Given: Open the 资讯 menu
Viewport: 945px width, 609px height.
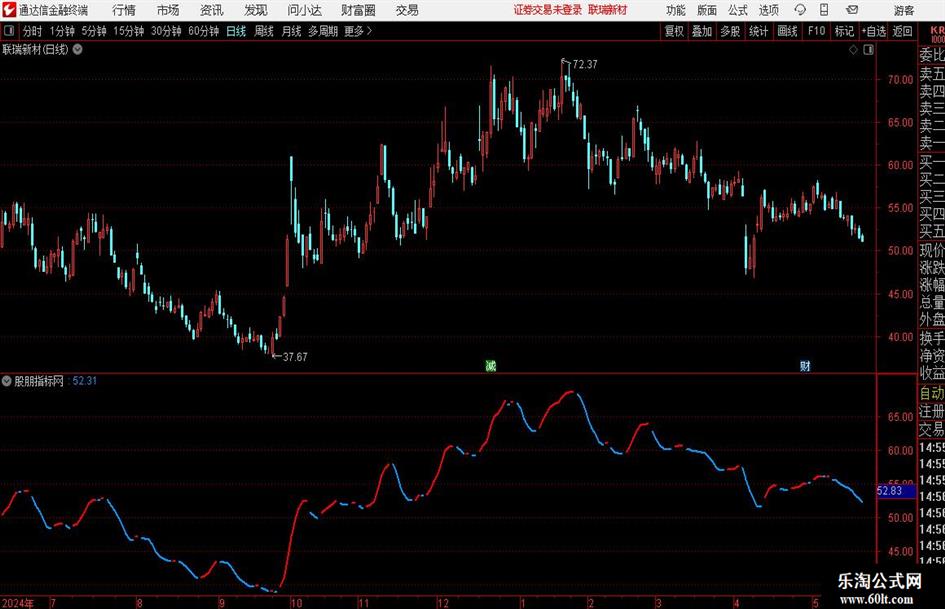Looking at the screenshot, I should point(212,10).
